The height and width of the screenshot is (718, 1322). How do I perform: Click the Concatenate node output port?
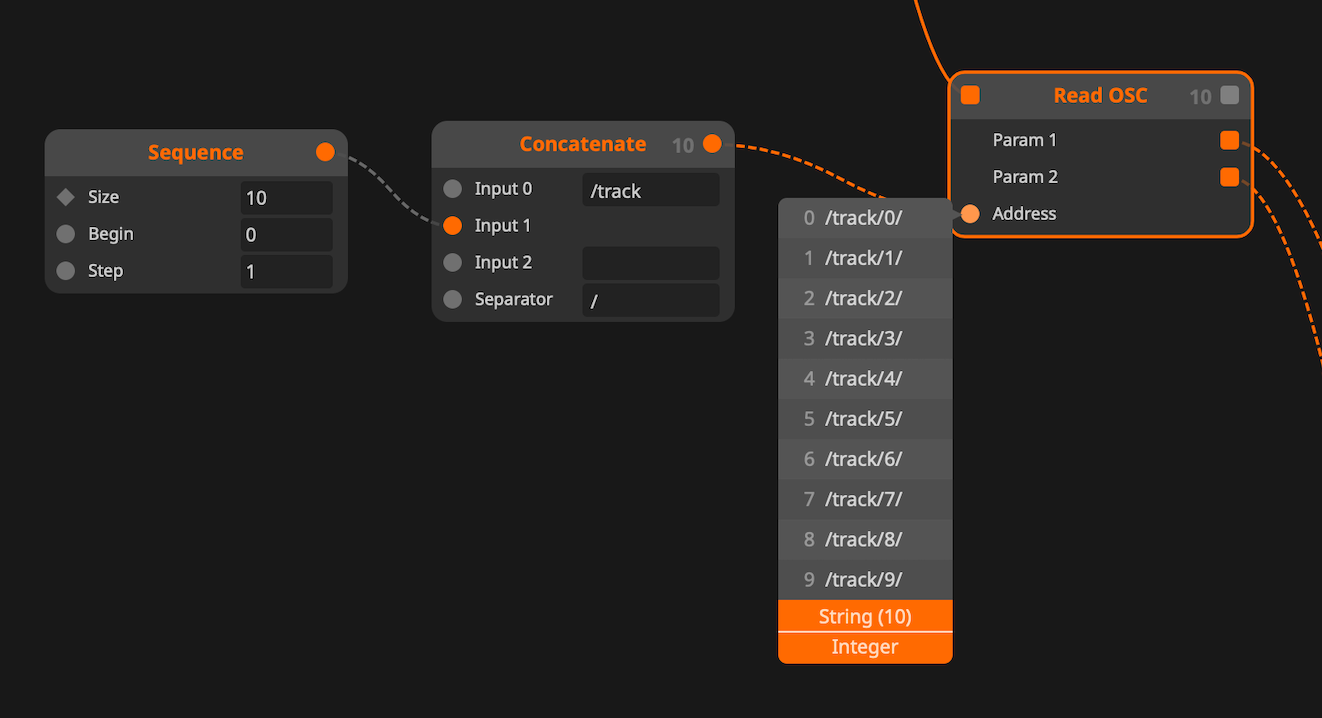point(712,144)
